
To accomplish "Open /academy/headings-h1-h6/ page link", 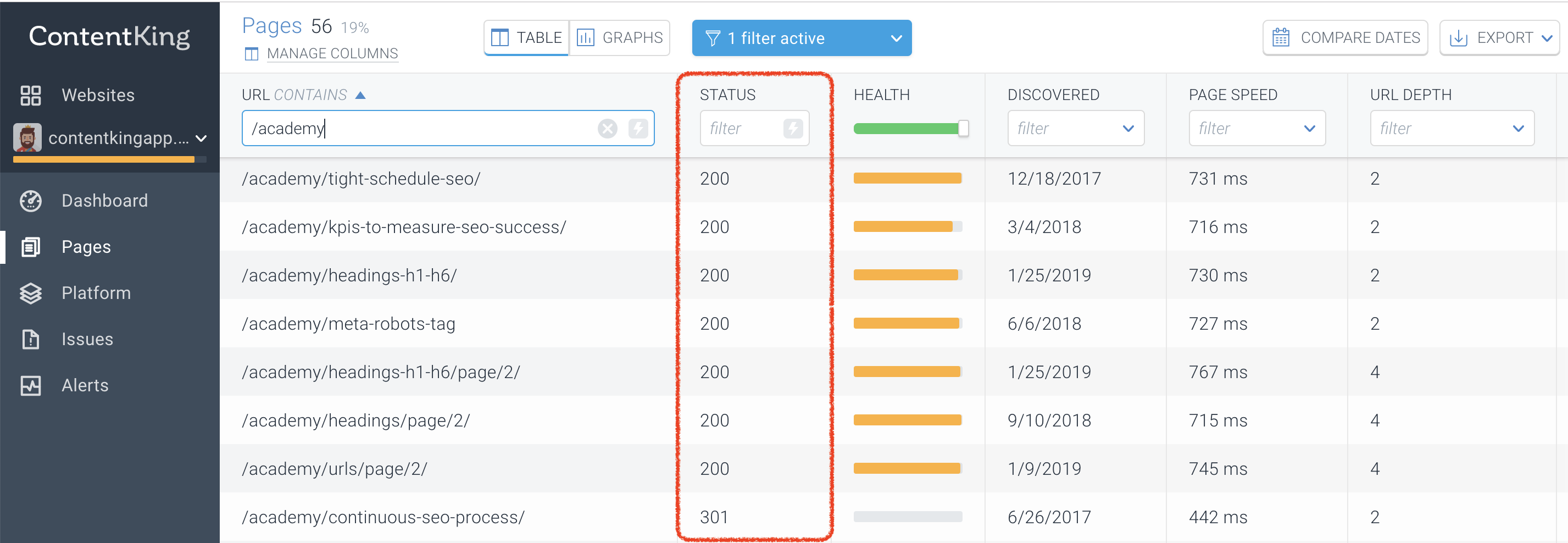I will 349,276.
